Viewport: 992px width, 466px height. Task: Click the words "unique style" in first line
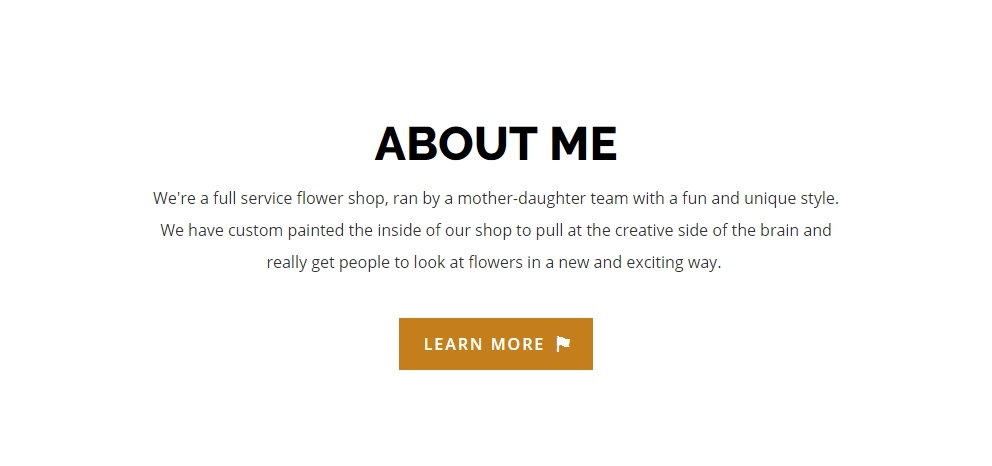tap(790, 199)
